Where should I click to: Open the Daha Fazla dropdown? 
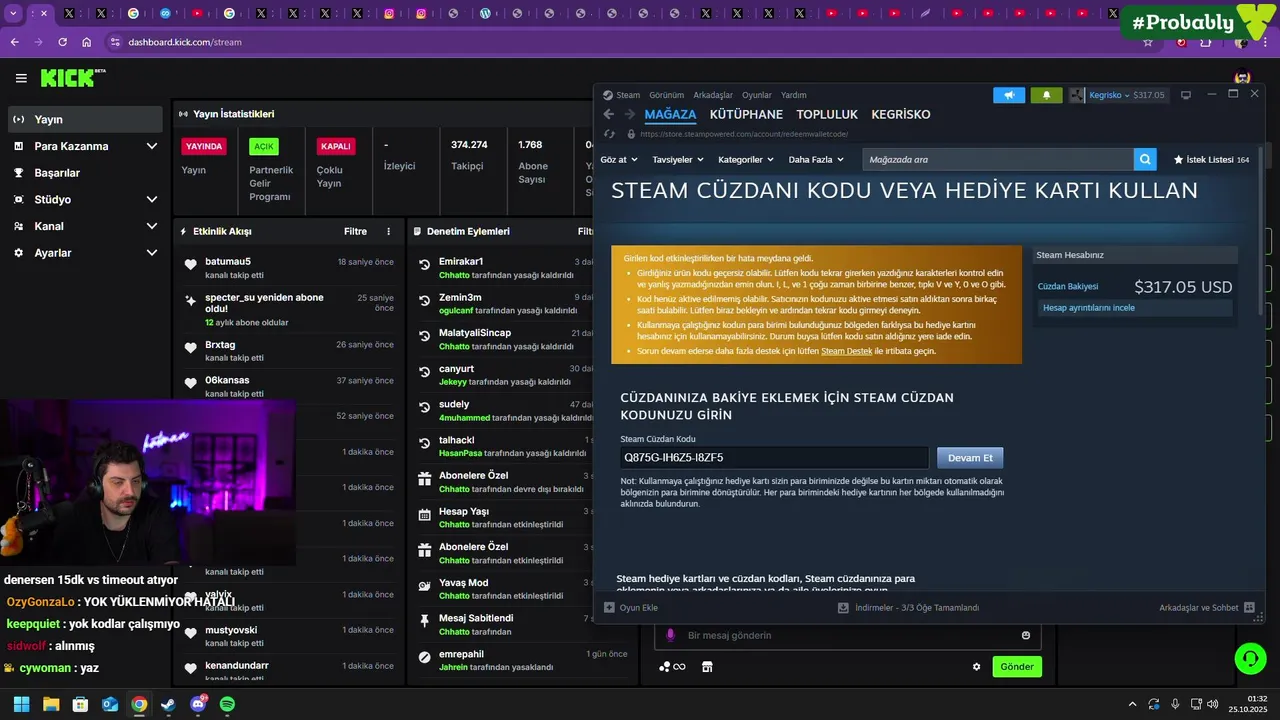pos(816,159)
